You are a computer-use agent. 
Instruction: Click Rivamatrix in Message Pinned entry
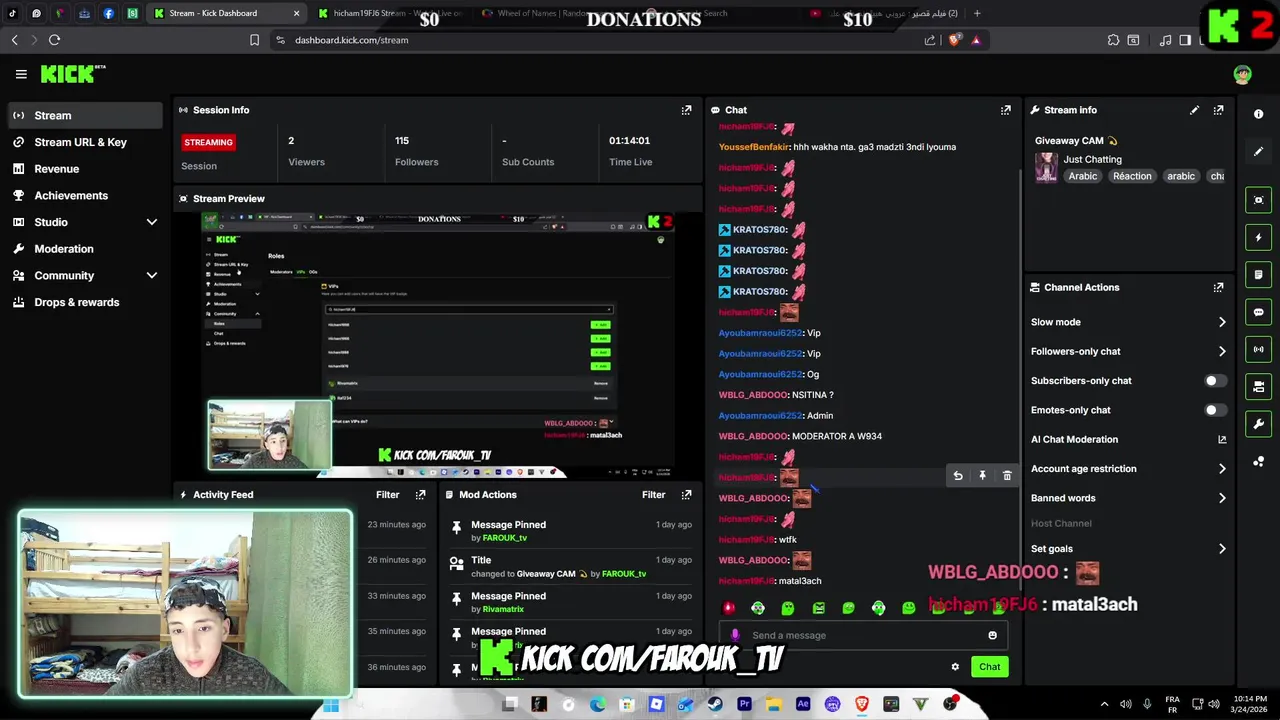(503, 609)
